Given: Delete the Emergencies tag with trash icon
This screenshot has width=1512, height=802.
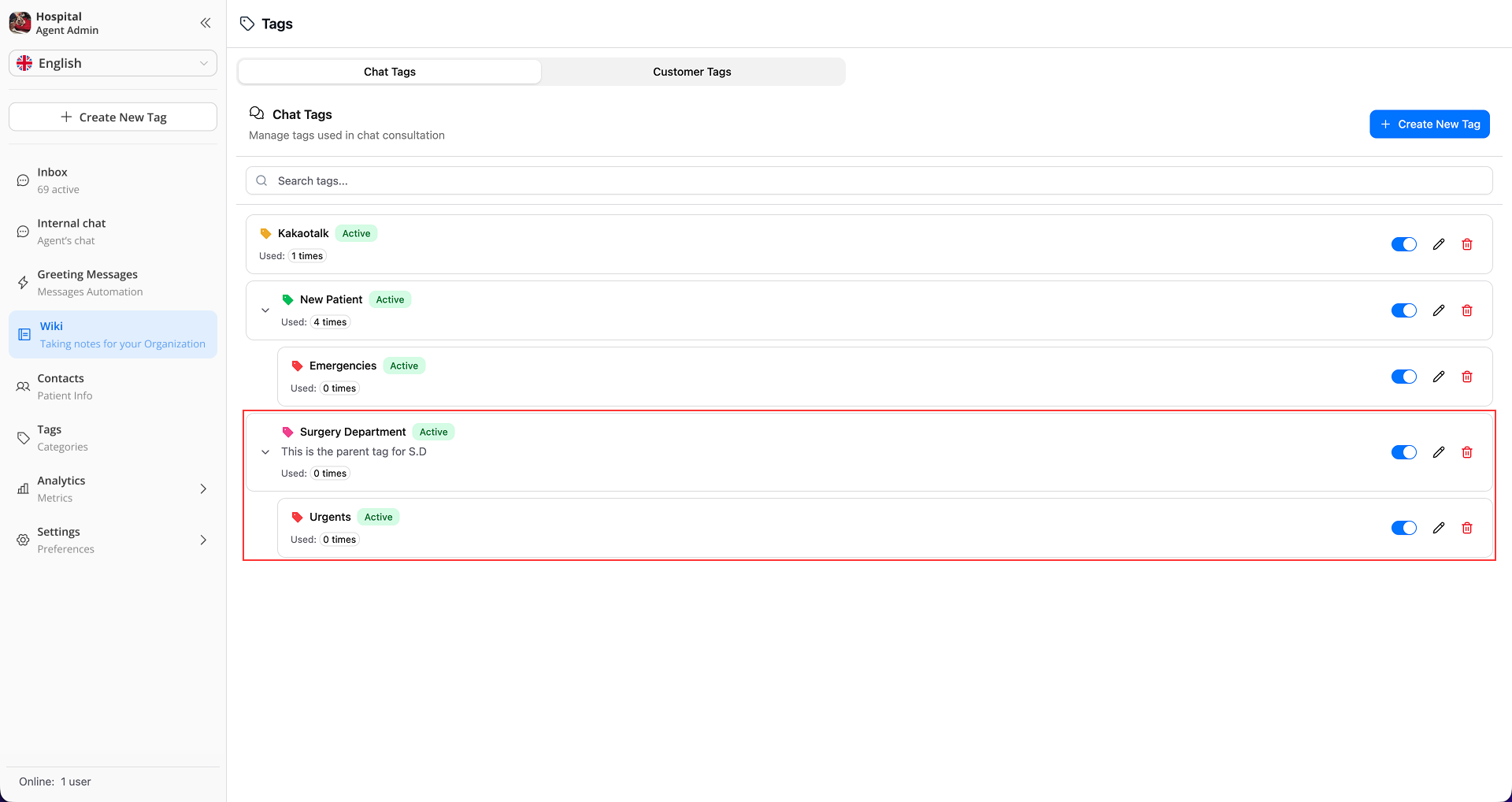Looking at the screenshot, I should point(1466,377).
